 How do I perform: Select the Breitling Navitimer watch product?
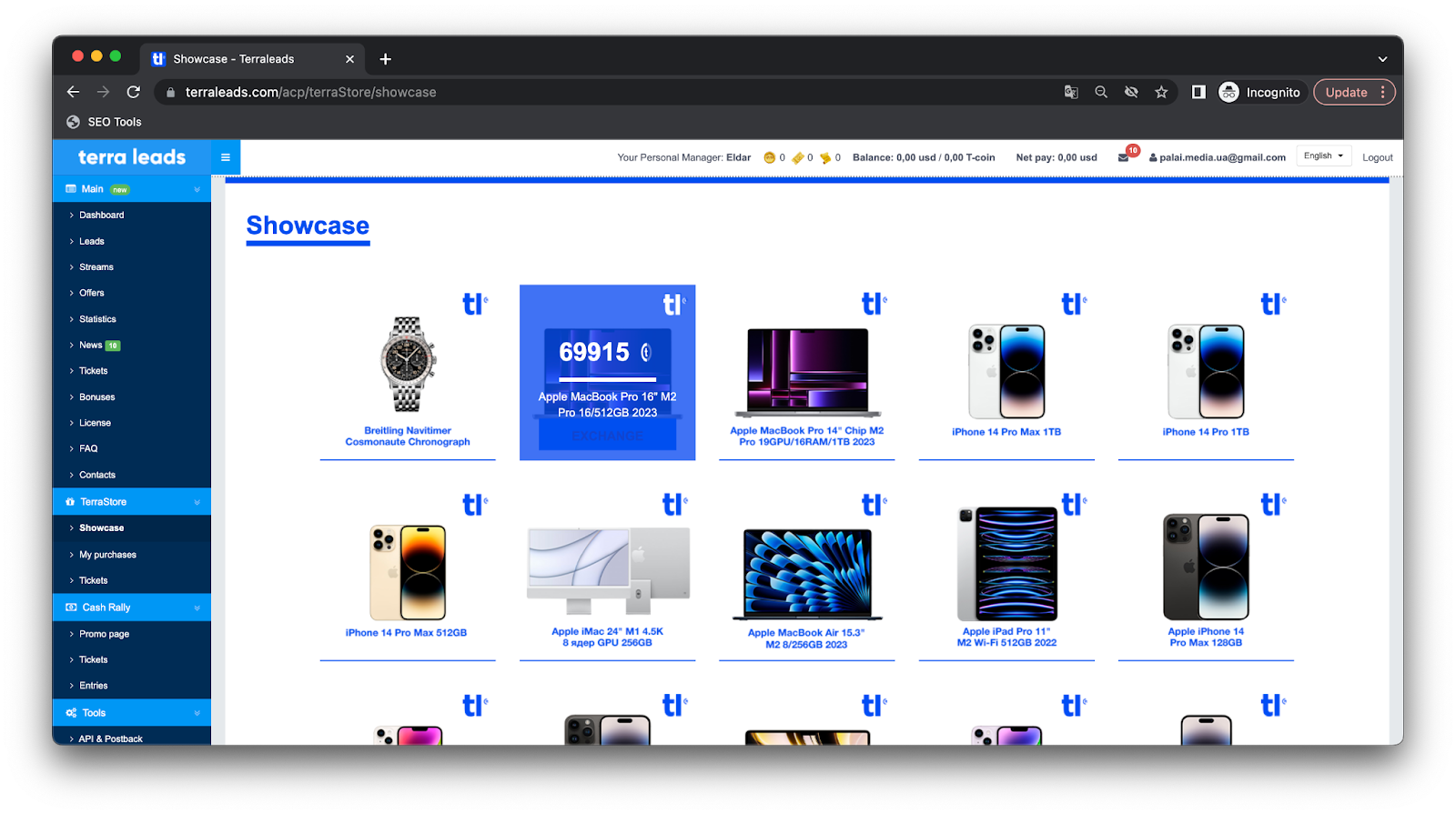408,373
